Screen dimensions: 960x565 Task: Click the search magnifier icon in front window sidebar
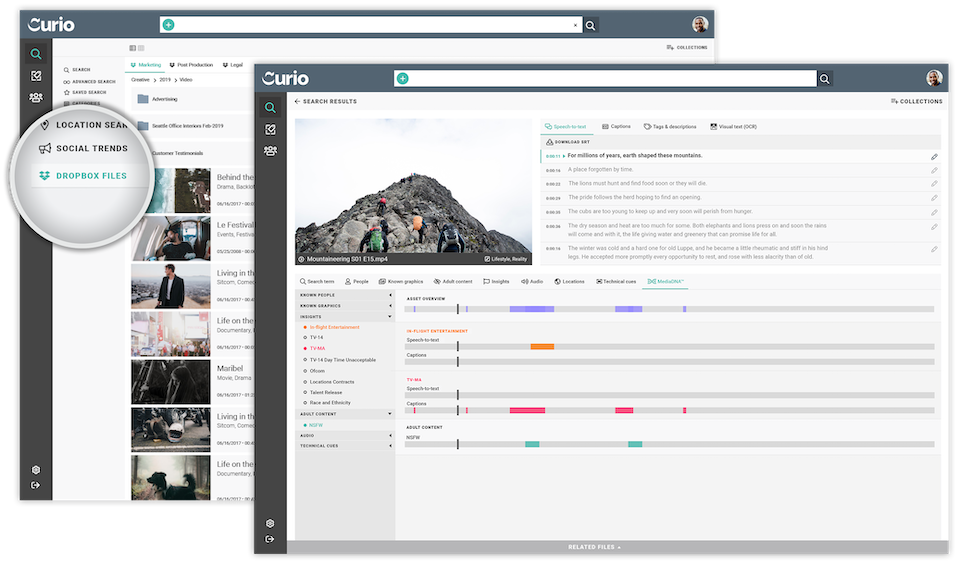pos(270,108)
